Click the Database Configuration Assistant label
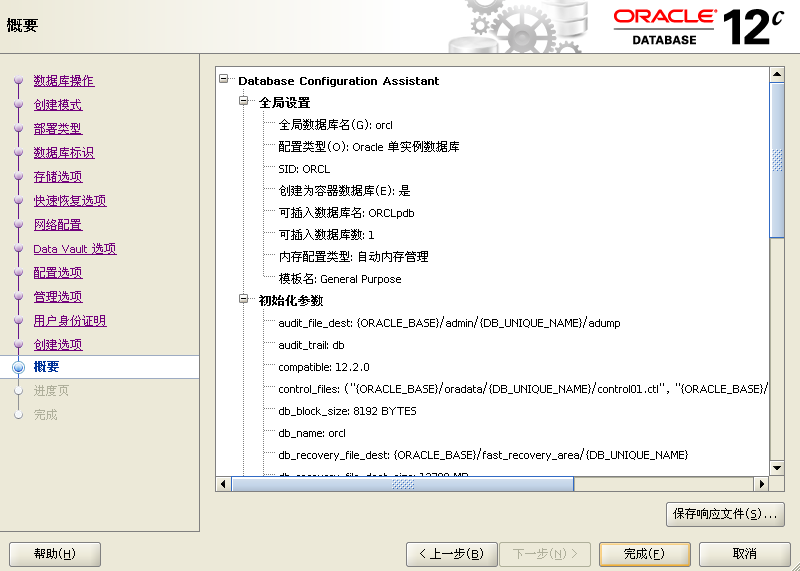The width and height of the screenshot is (800, 571). point(339,81)
